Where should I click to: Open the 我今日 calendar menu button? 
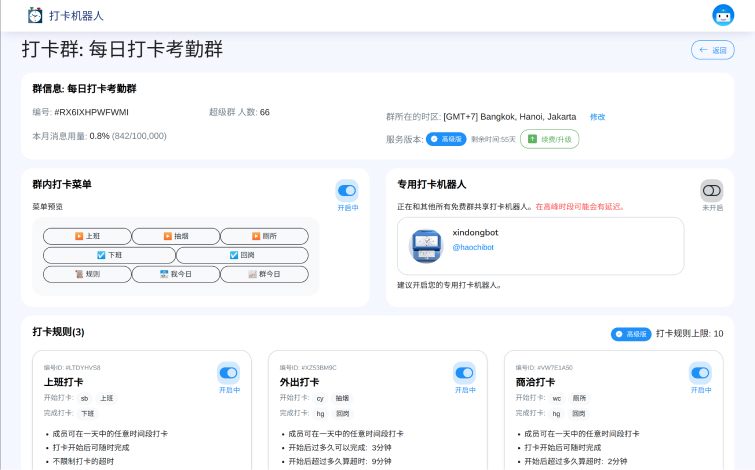pyautogui.click(x=176, y=273)
